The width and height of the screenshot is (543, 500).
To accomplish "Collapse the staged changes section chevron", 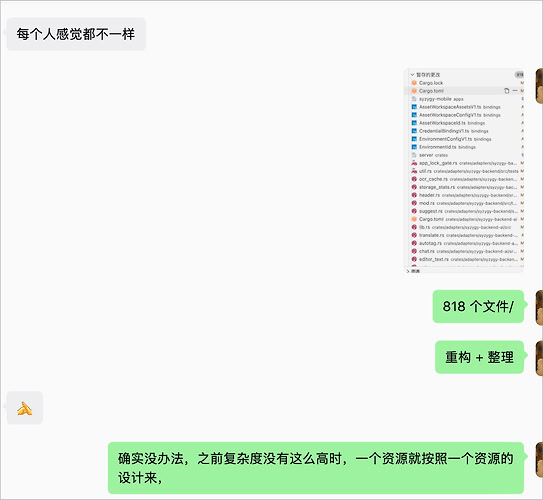I will pyautogui.click(x=412, y=75).
